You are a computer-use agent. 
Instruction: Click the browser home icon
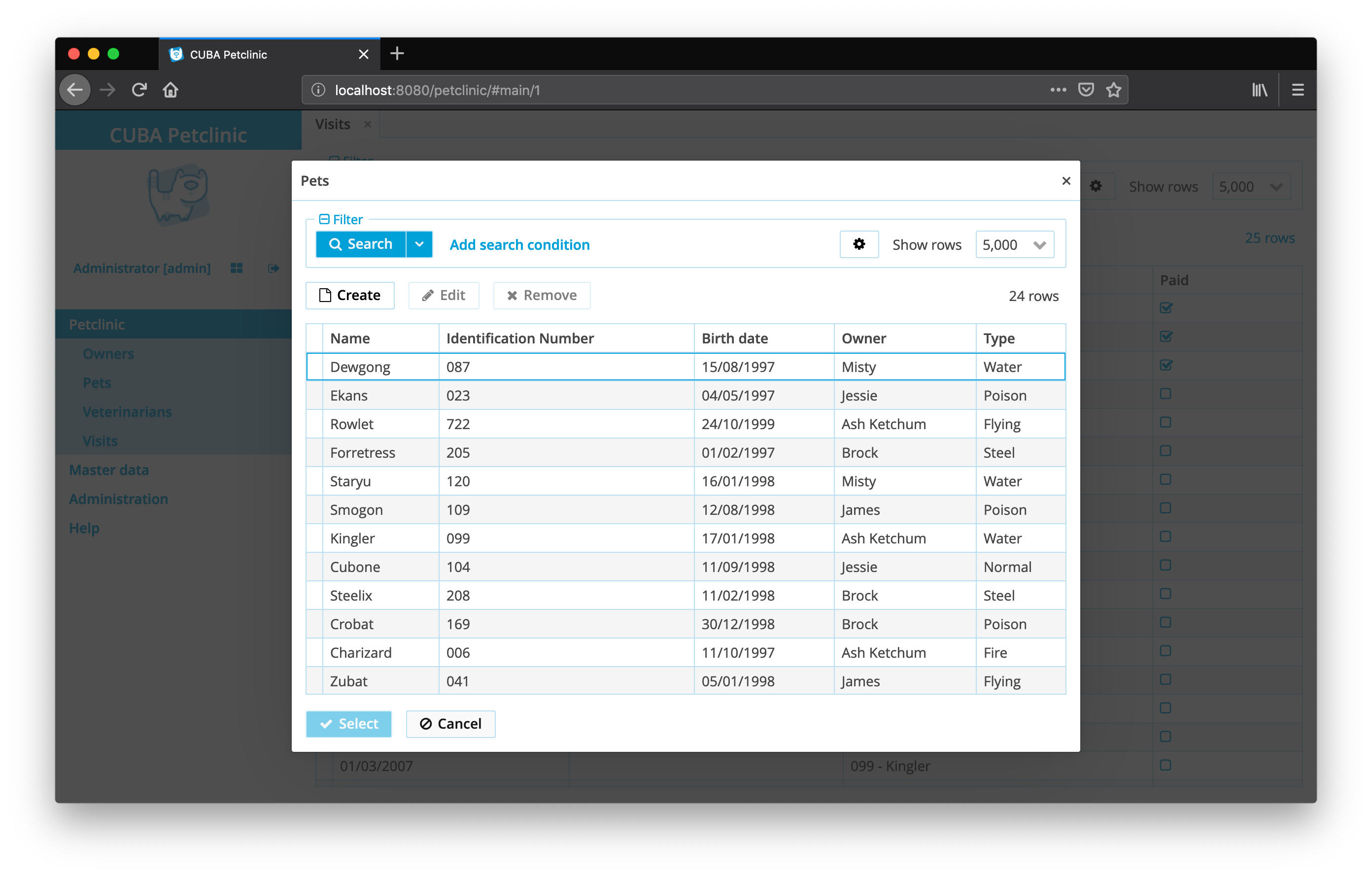pos(171,90)
